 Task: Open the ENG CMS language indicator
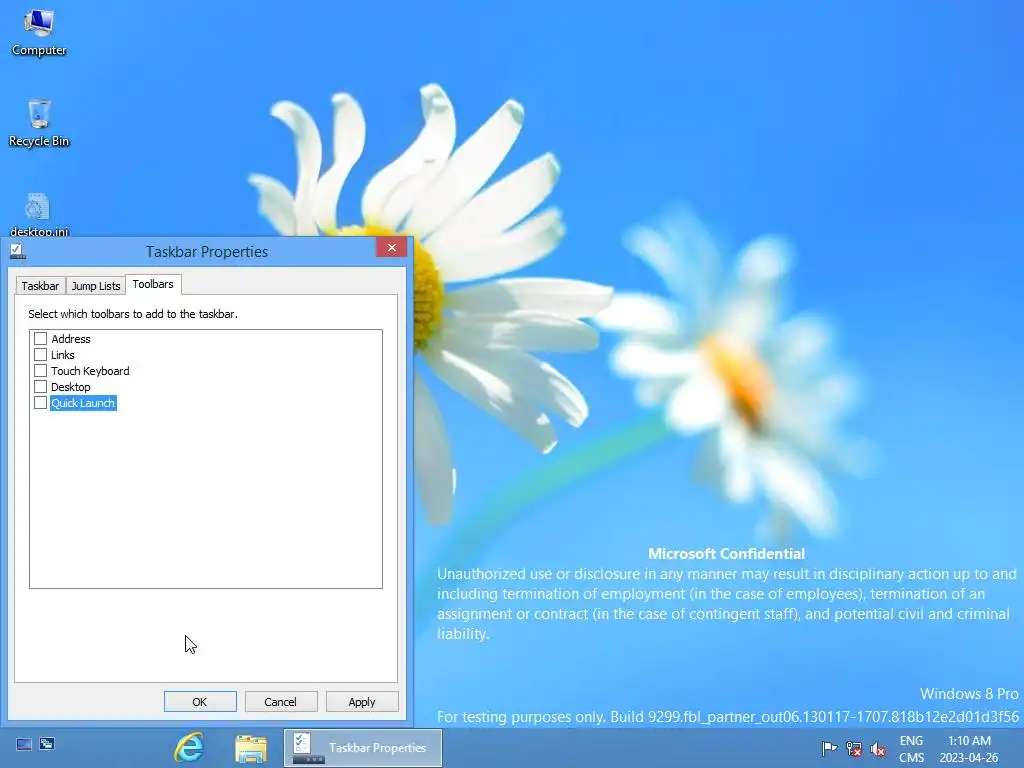911,749
